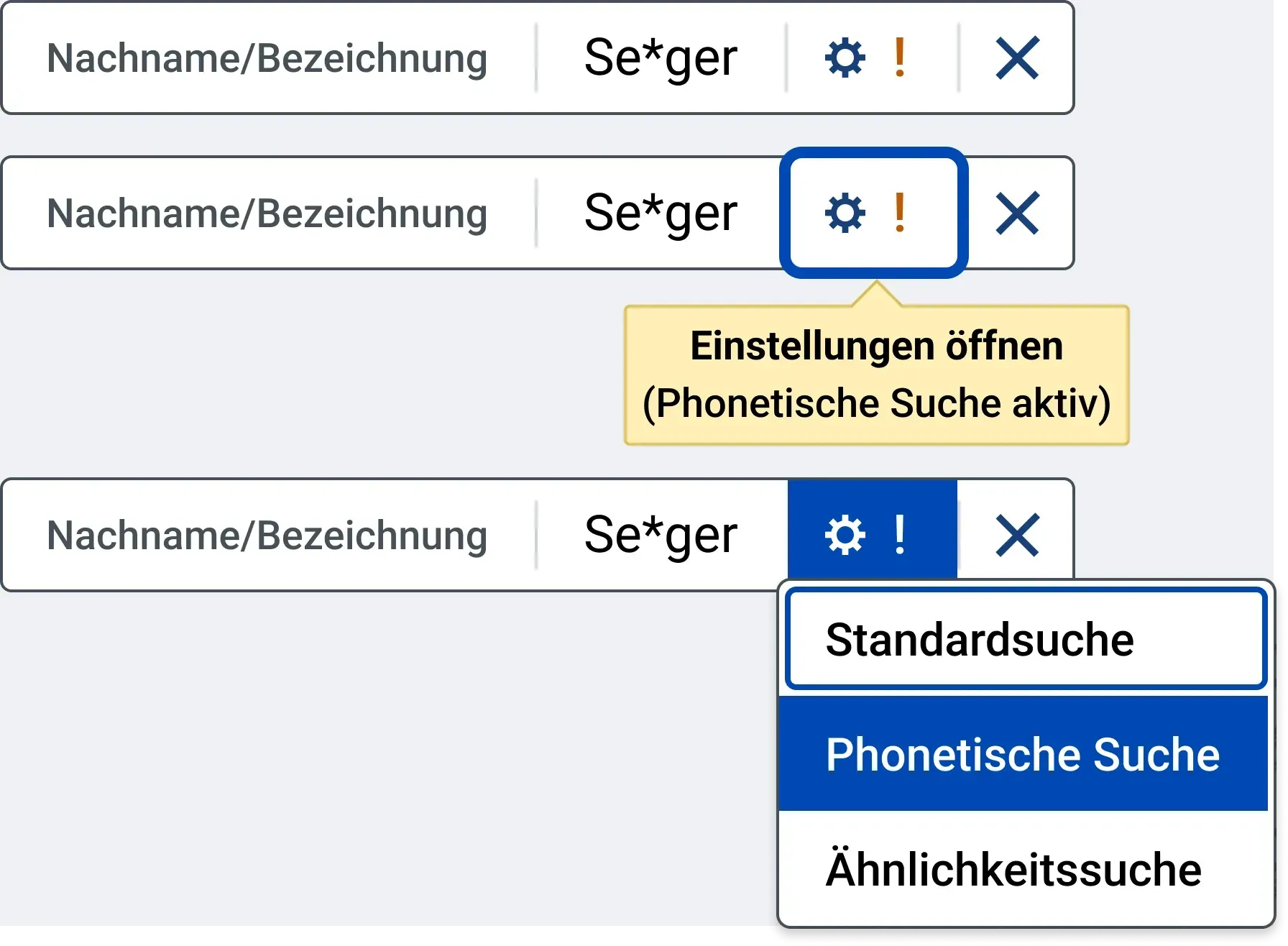
Task: Click the Nachname/Bezeichnung label in the top chip
Action: [x=267, y=59]
